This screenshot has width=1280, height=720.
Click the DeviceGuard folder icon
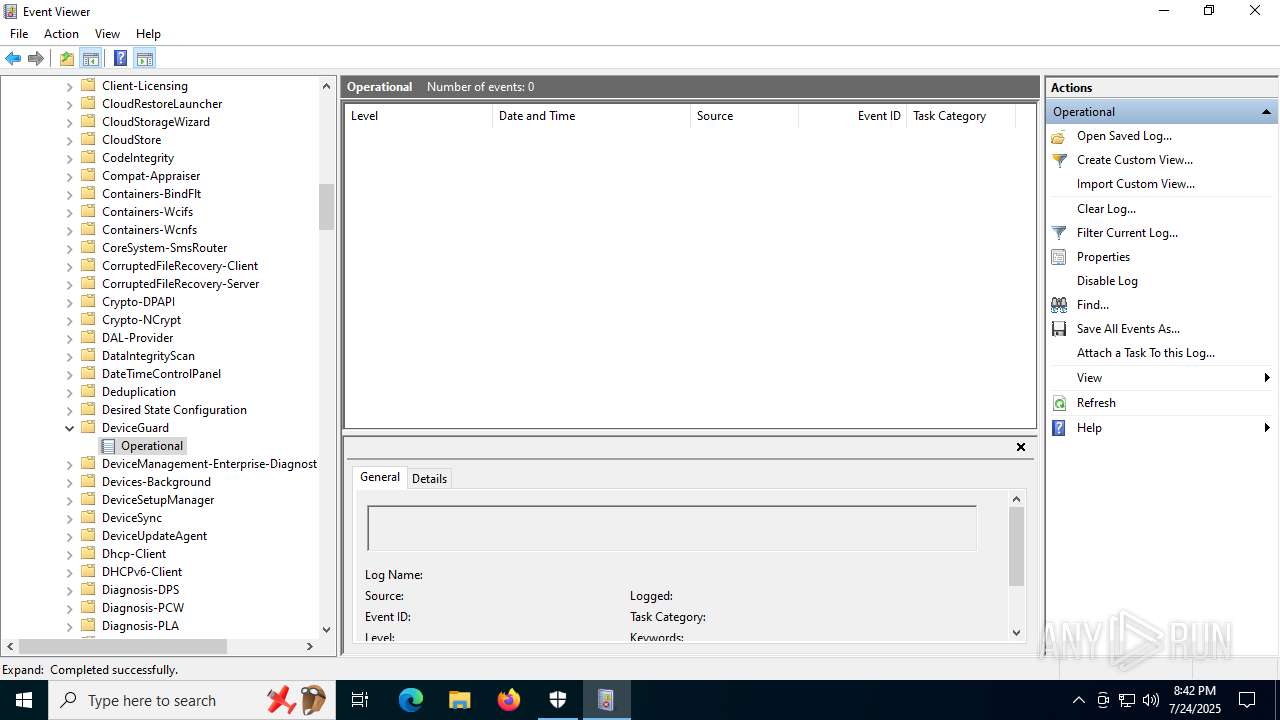(88, 428)
